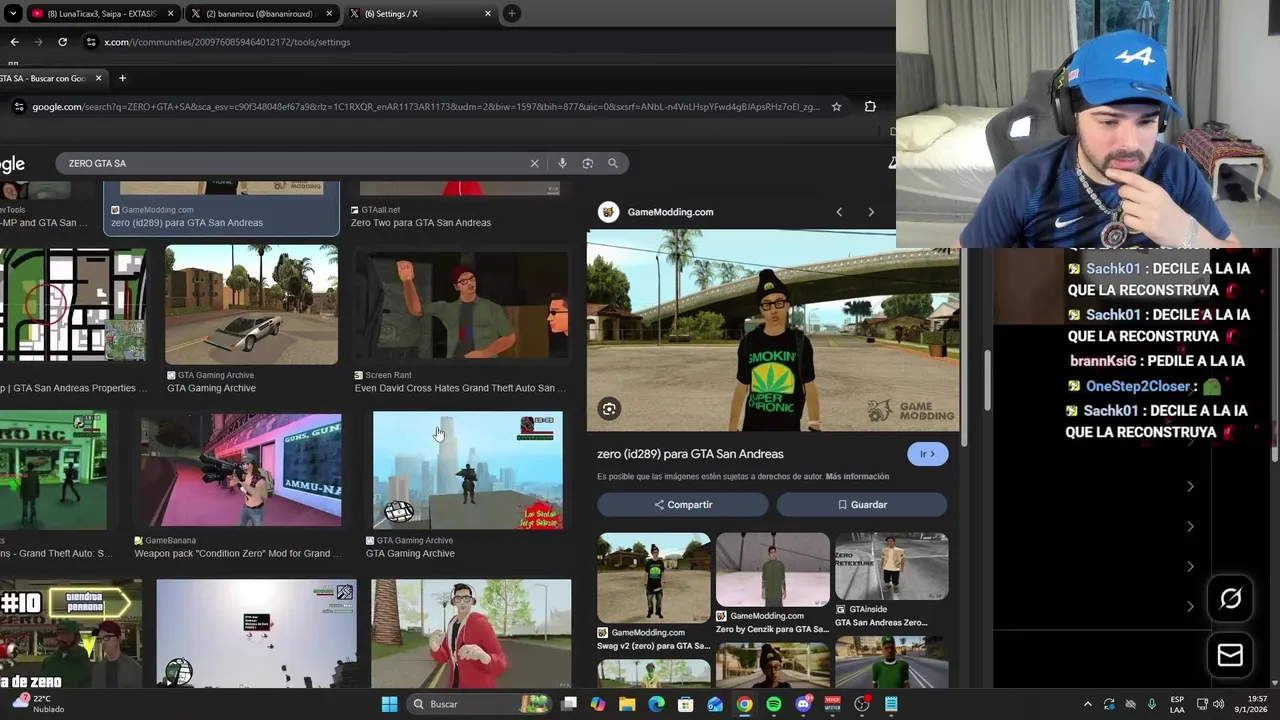Open the extensions puzzle icon

pos(870,107)
